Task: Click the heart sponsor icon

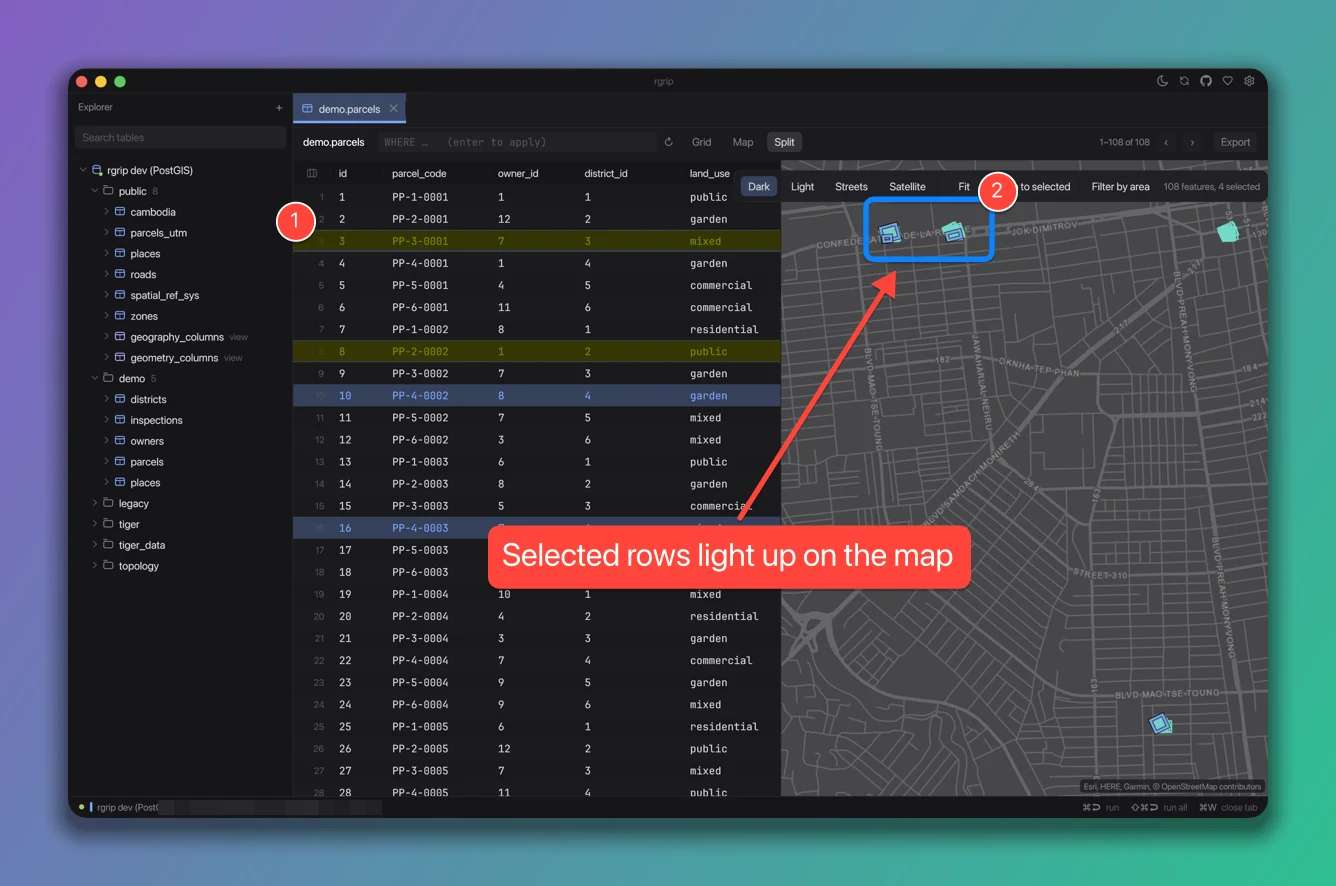Action: click(x=1228, y=81)
